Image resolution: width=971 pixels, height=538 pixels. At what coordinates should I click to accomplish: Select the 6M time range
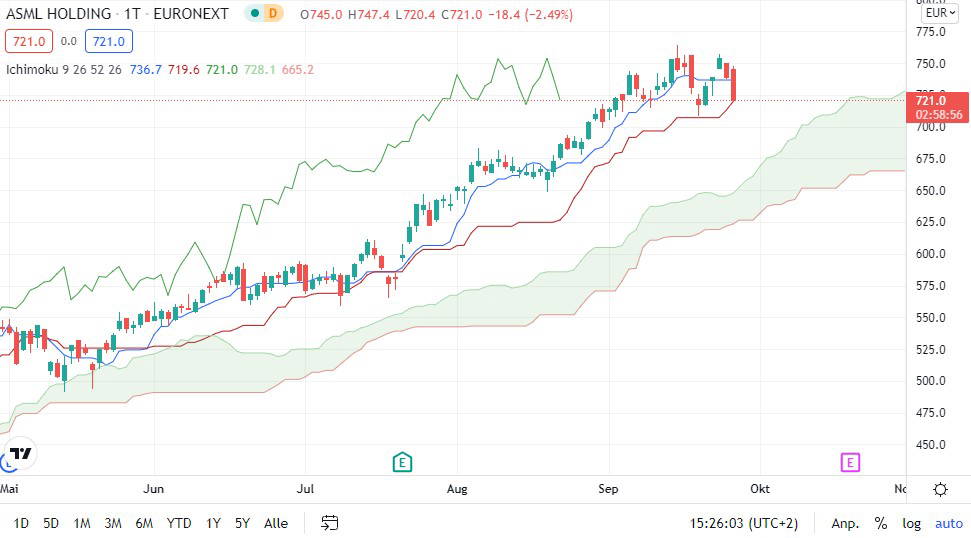144,523
